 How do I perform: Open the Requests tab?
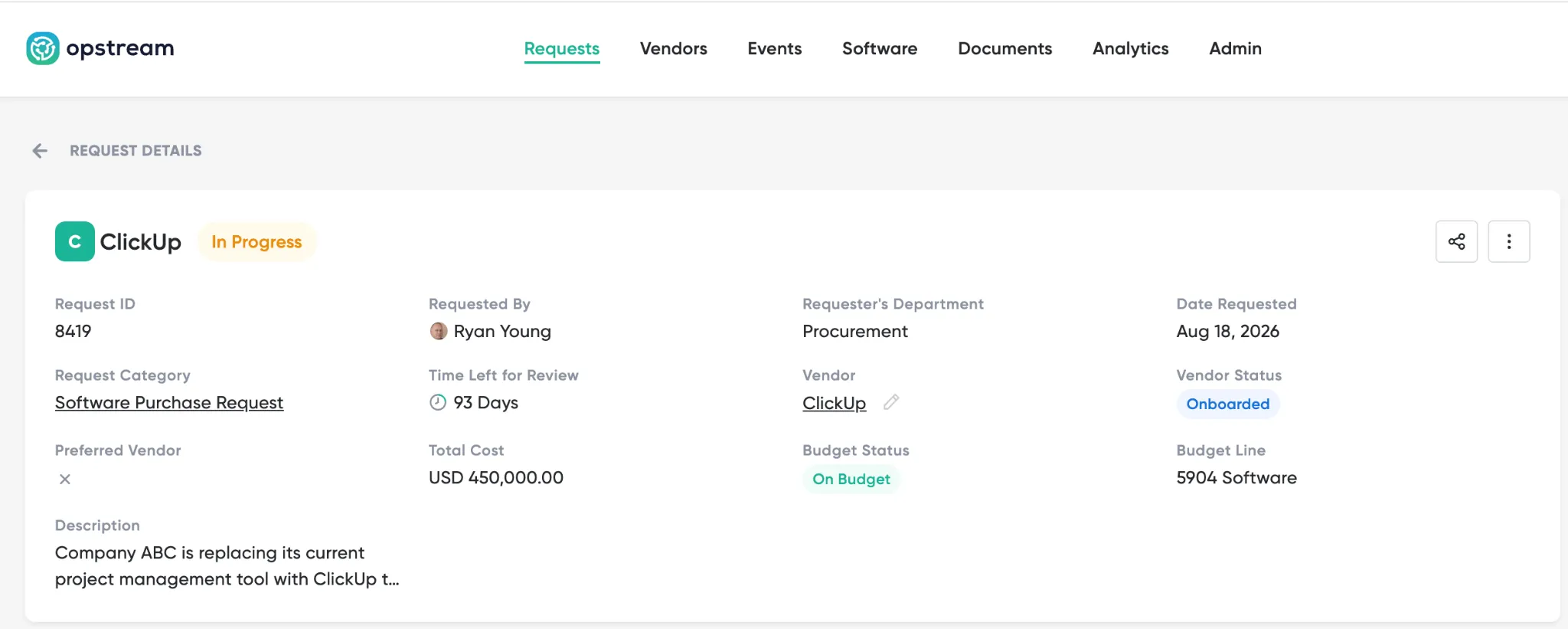pos(562,48)
